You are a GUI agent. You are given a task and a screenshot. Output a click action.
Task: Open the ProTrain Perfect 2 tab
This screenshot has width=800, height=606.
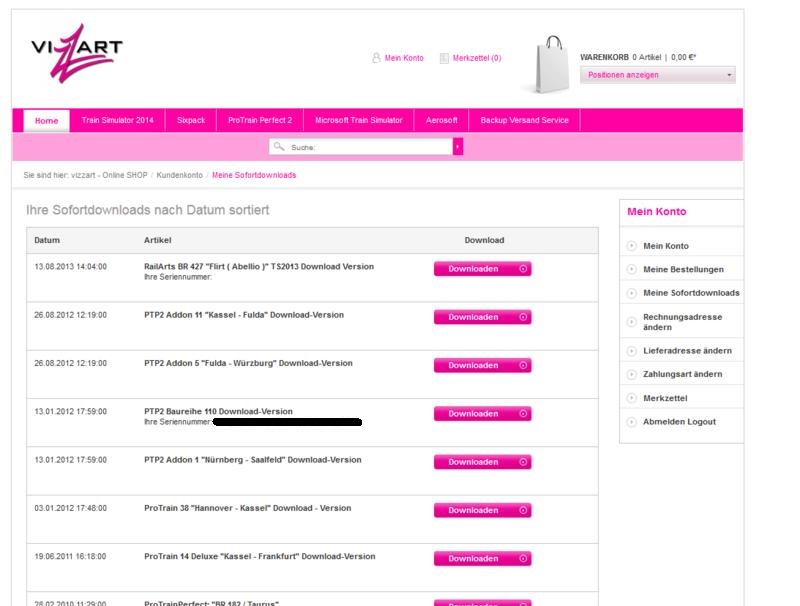(260, 120)
